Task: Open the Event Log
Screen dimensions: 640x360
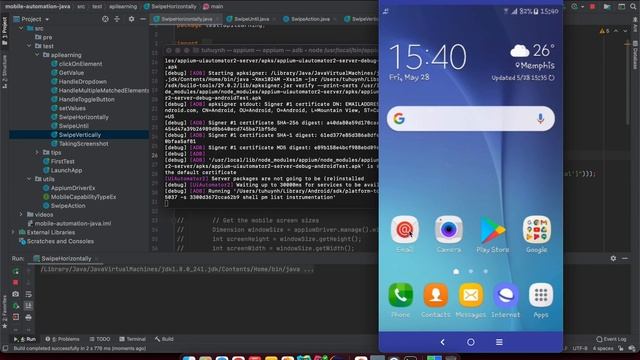Action: 611,339
